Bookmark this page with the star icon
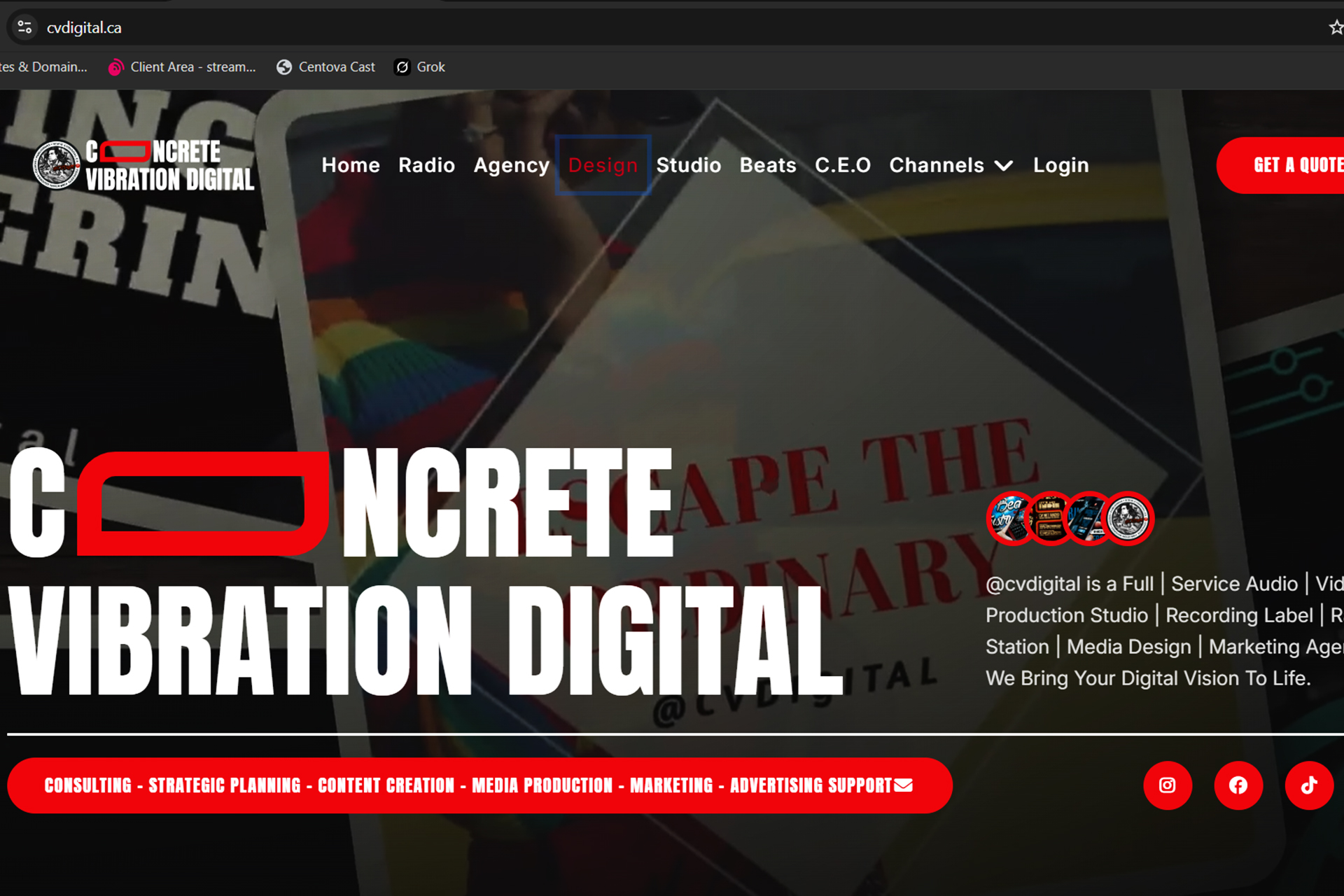Screen dimensions: 1344x896 (1336, 27)
